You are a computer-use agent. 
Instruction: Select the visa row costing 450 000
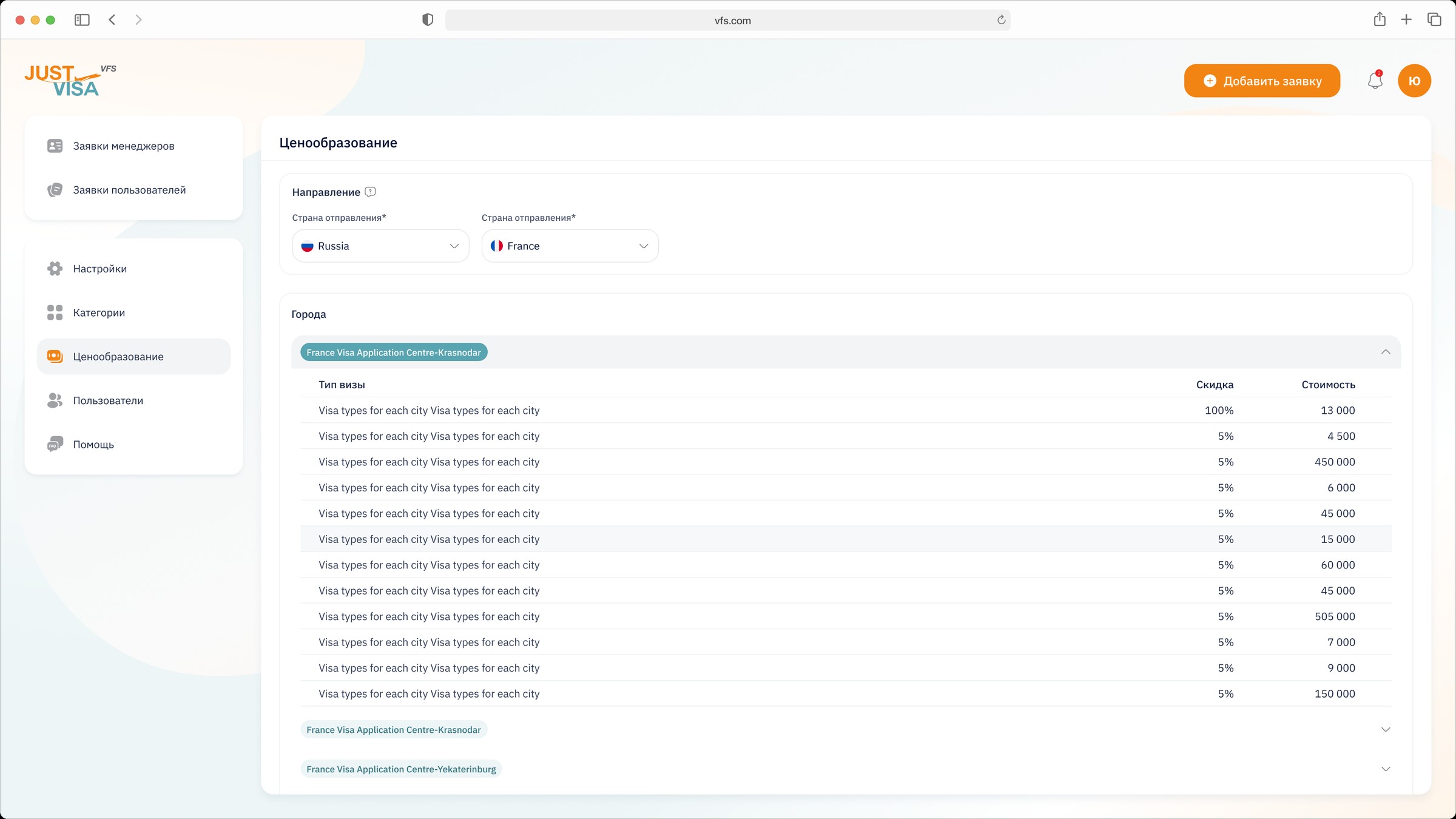846,462
